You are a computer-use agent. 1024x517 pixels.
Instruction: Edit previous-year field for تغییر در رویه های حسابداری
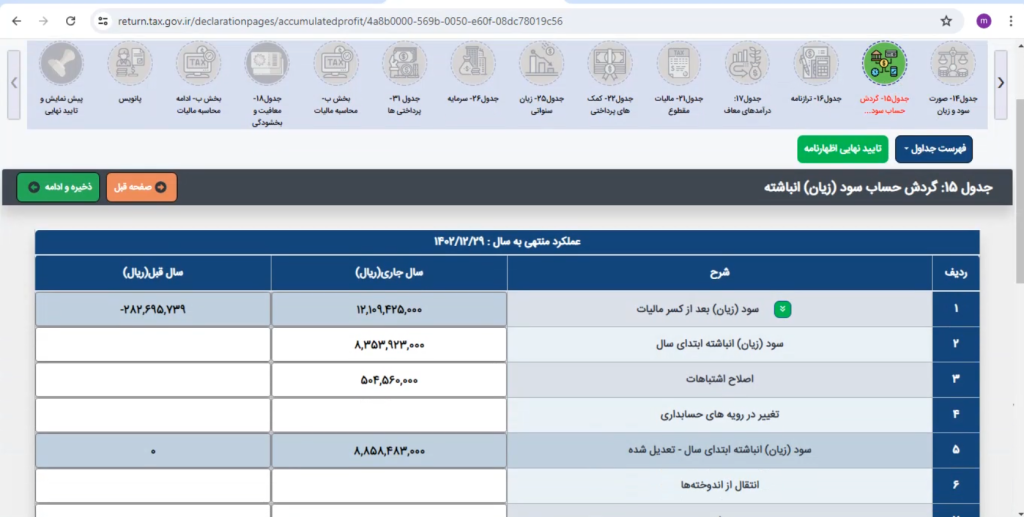click(153, 415)
